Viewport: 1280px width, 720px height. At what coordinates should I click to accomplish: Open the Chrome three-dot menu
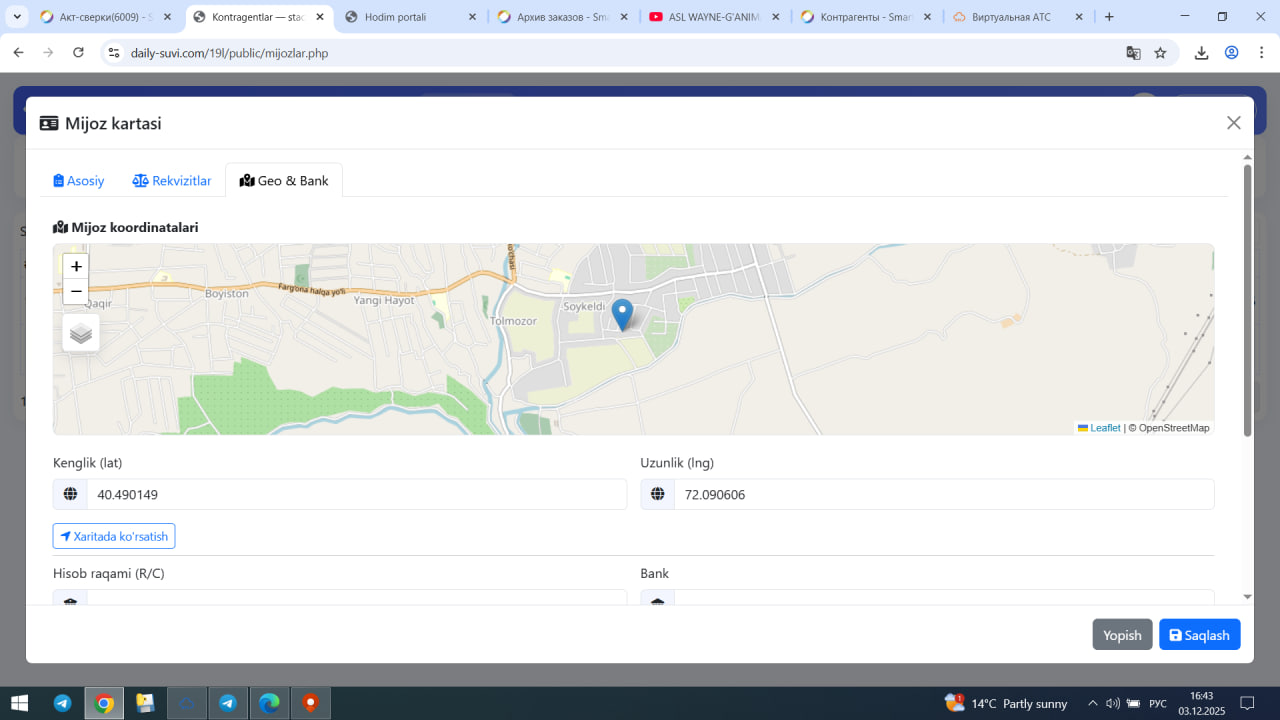[1260, 53]
